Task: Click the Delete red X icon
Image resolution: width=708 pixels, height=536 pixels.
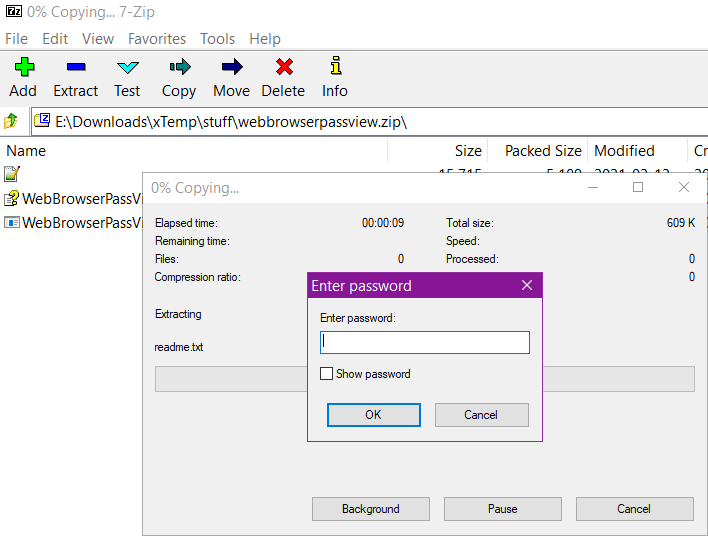Action: [284, 67]
